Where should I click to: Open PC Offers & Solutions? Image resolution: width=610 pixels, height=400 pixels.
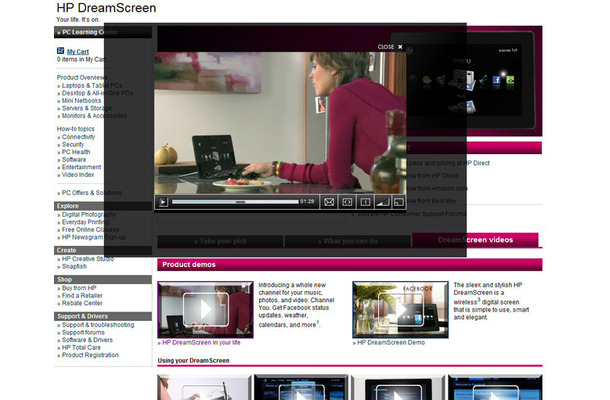pos(92,193)
